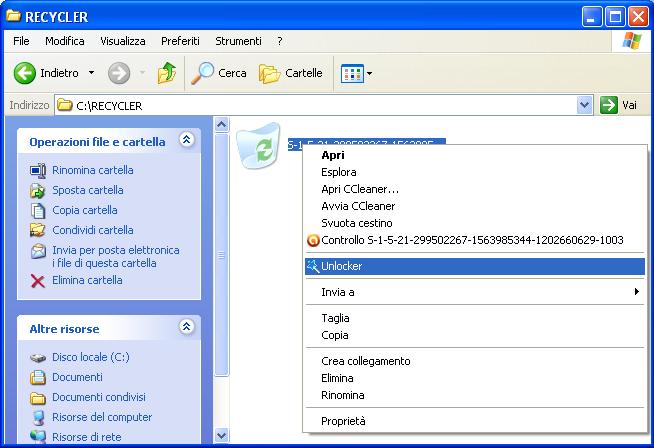The width and height of the screenshot is (654, 448).
Task: Choose Esplora in the context menu
Action: (x=475, y=172)
